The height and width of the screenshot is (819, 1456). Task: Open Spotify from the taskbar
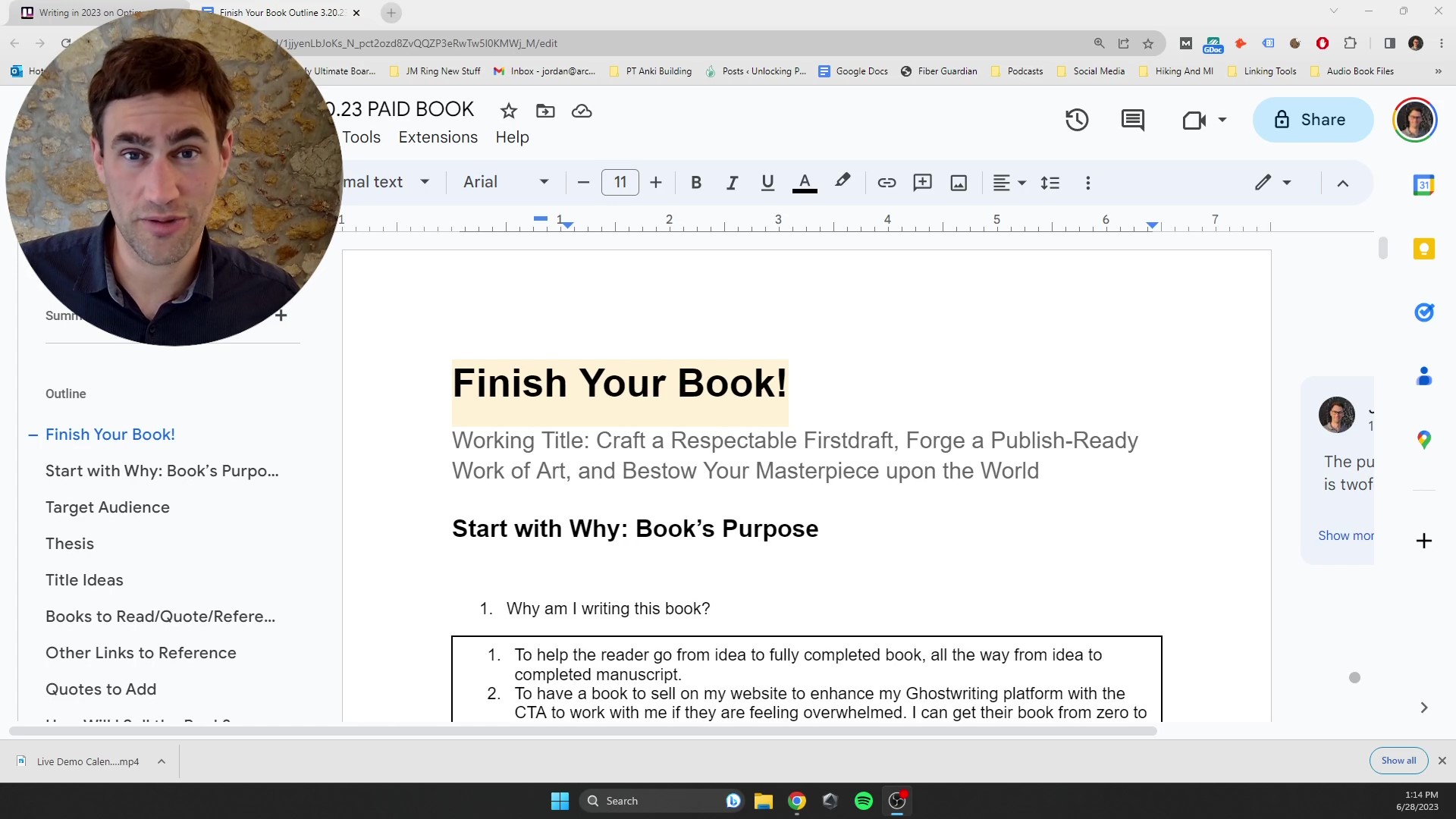[863, 801]
